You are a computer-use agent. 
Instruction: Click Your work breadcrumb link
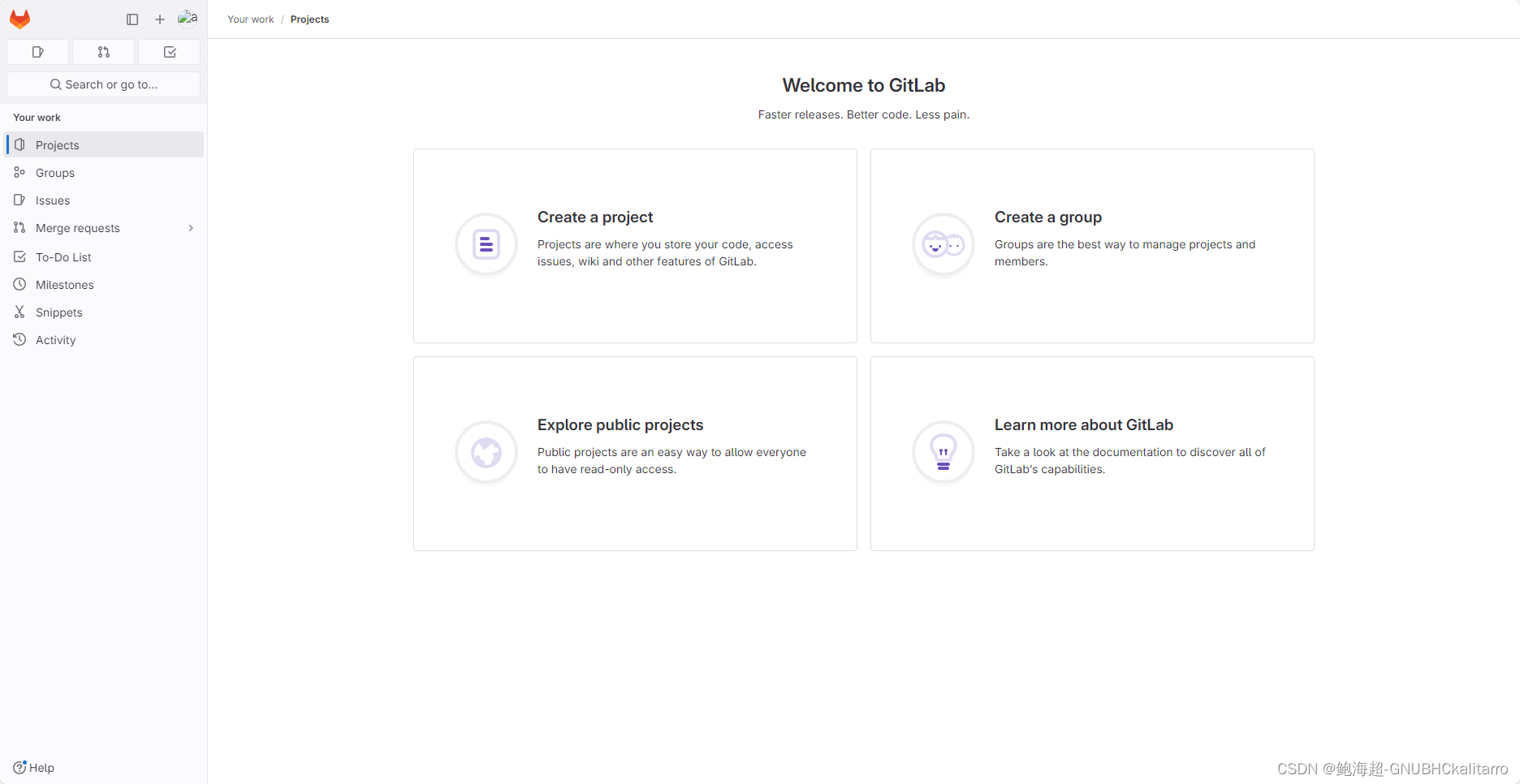tap(250, 19)
